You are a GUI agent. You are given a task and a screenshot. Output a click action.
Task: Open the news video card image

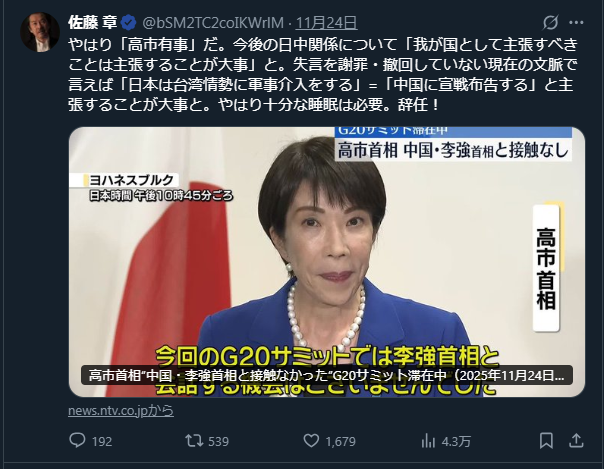(x=327, y=262)
